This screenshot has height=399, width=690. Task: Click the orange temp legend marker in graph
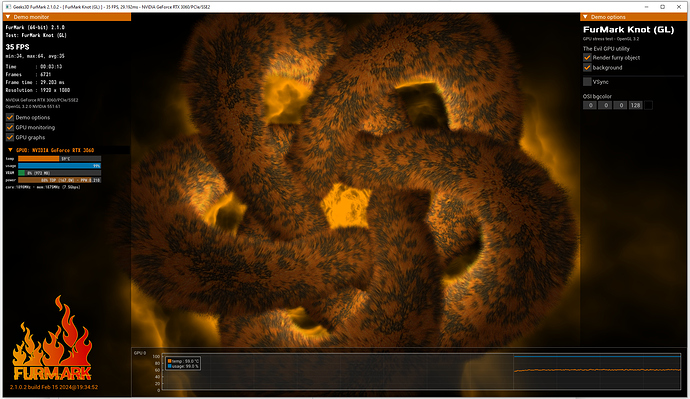point(169,361)
